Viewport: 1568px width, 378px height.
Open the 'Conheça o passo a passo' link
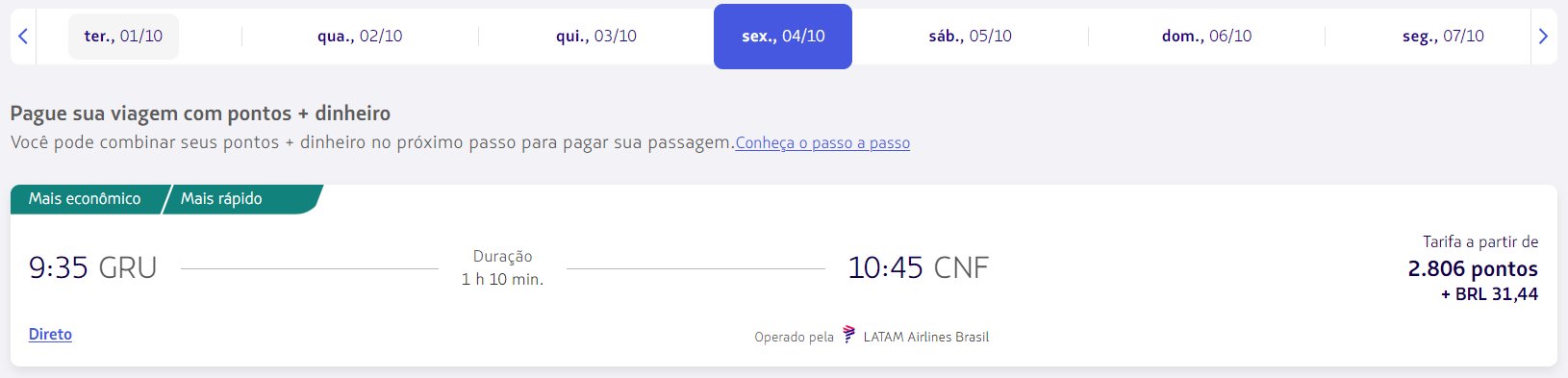click(822, 143)
